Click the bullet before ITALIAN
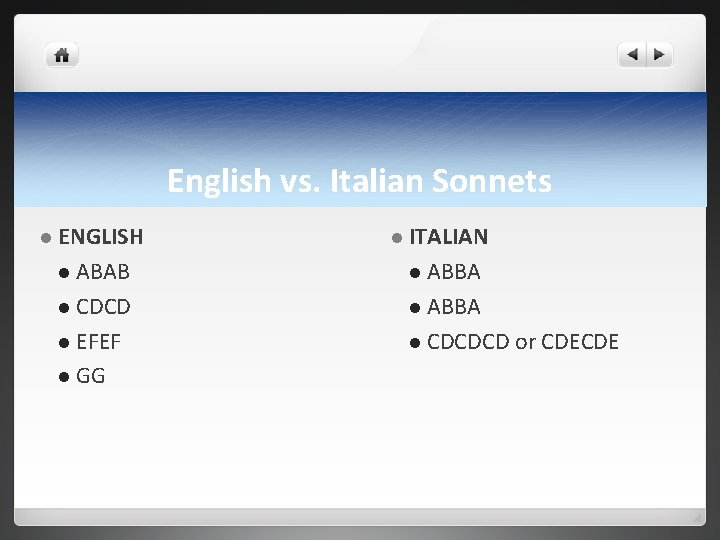The width and height of the screenshot is (720, 540). coord(396,238)
